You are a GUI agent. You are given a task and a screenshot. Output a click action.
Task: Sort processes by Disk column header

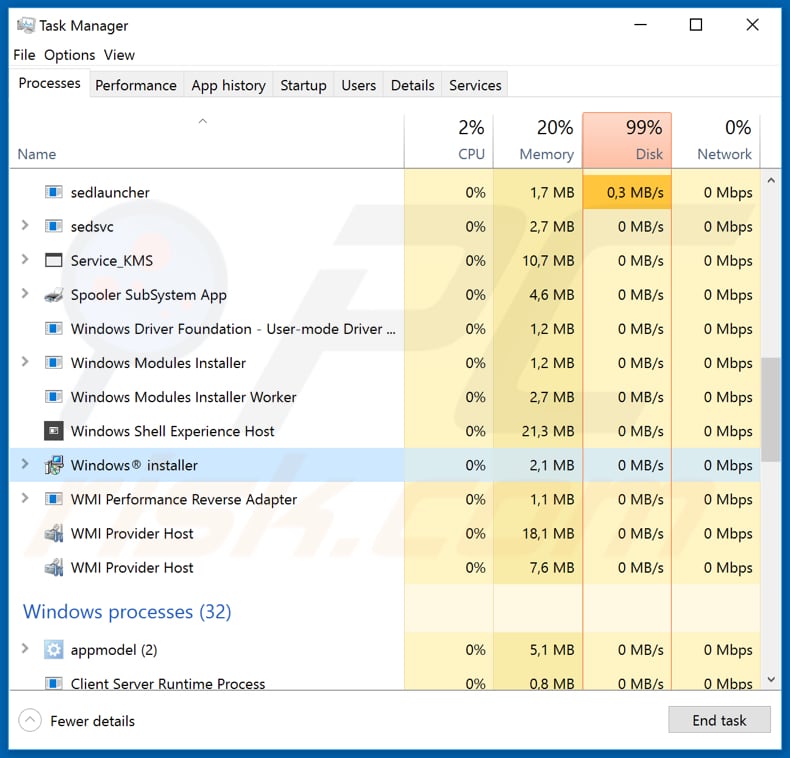pos(627,140)
